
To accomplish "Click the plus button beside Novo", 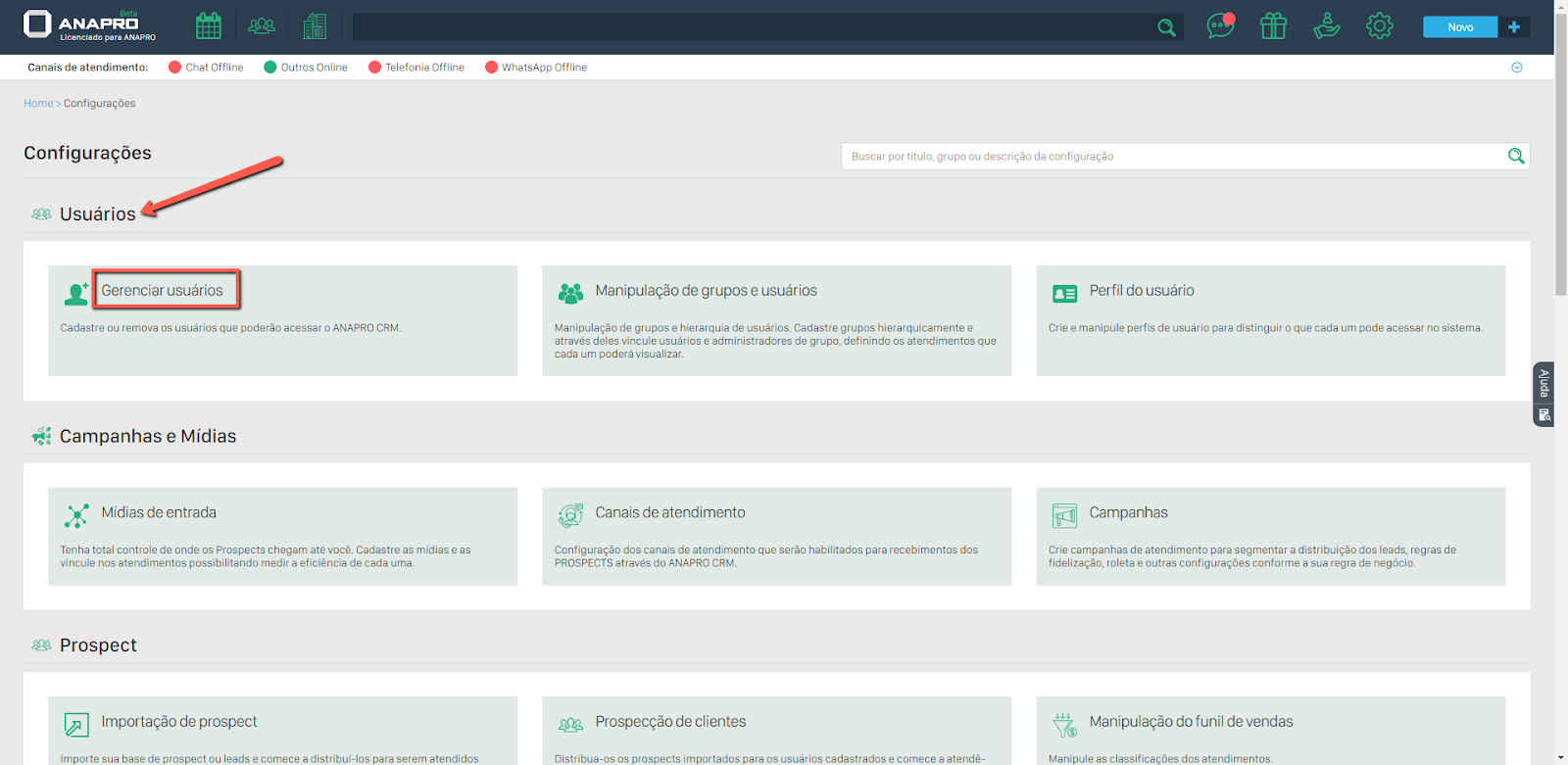I will pos(1514,27).
